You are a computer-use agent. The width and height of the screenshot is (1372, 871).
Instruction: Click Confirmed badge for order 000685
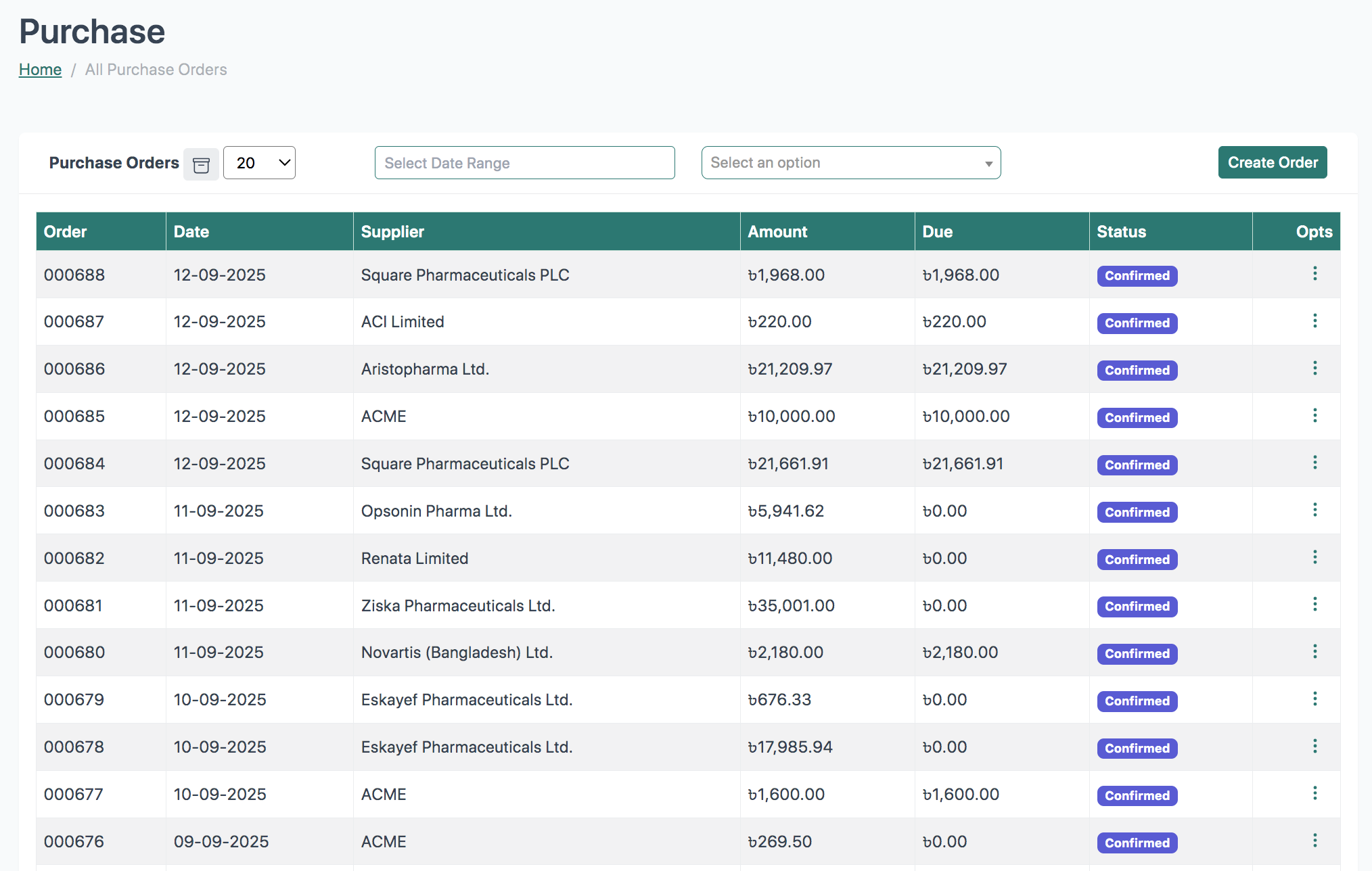point(1137,417)
